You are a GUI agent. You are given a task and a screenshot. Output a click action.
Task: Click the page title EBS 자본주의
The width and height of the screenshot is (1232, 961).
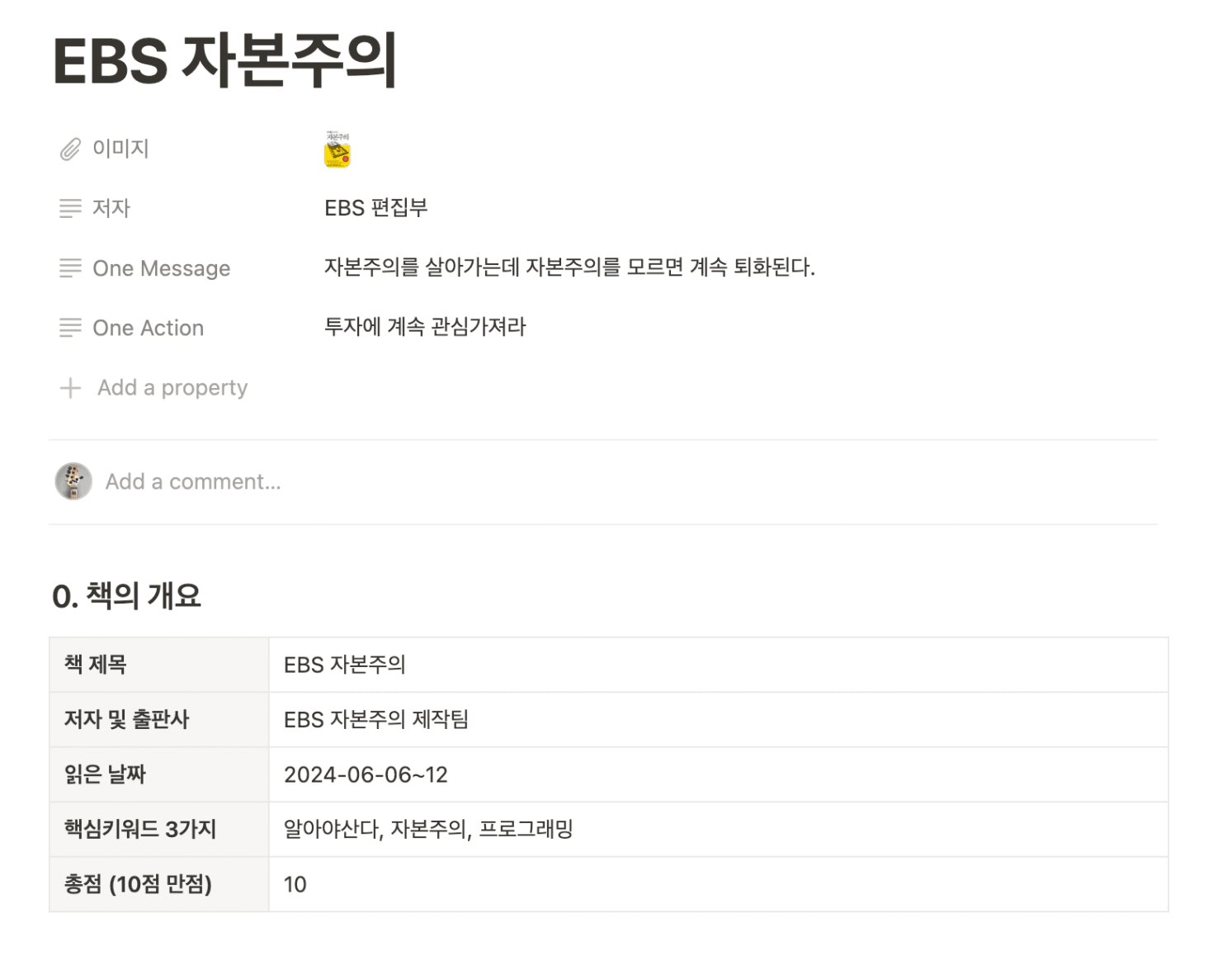225,60
